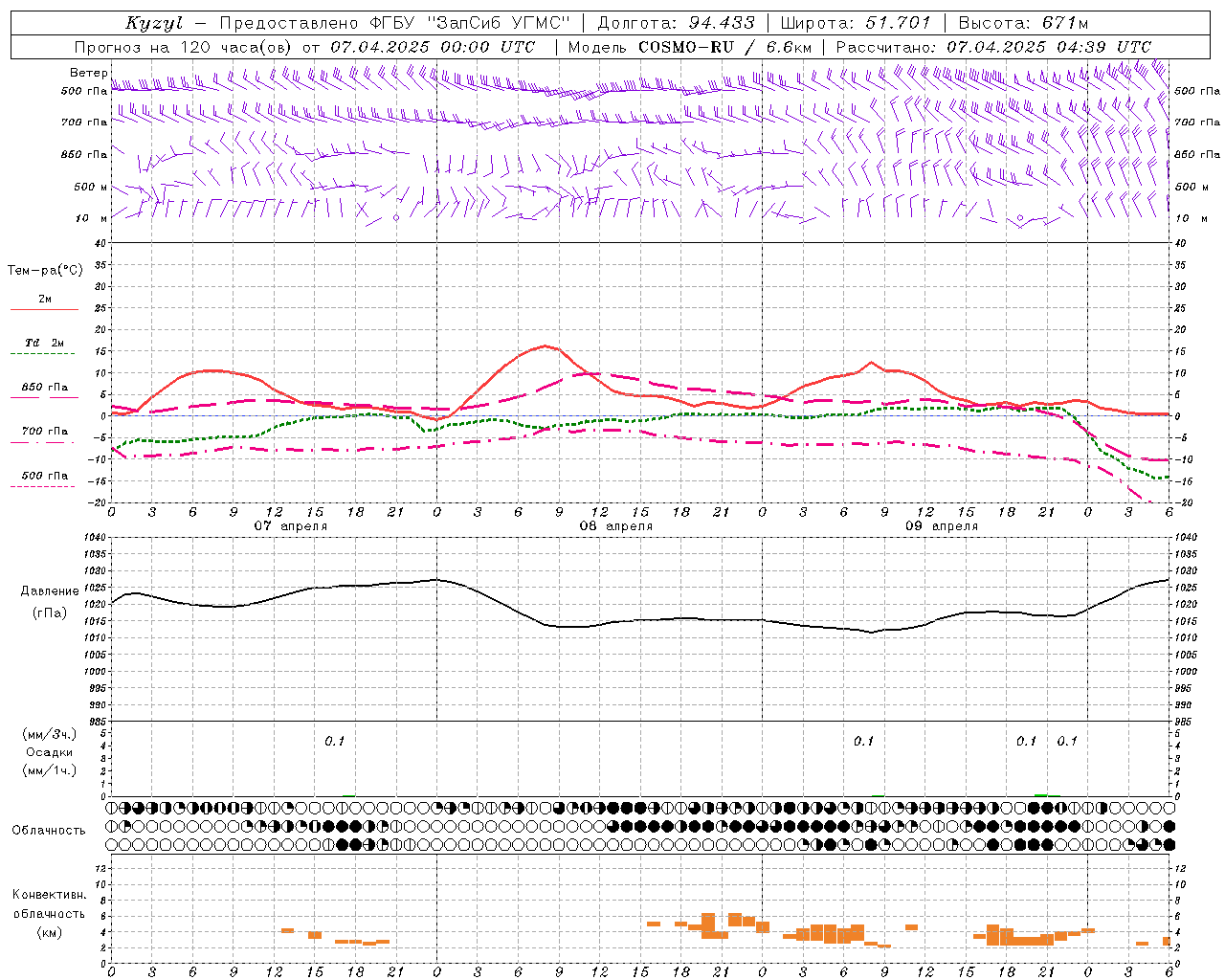Select the longitude value 94.433
The width and height of the screenshot is (1225, 980).
722,23
